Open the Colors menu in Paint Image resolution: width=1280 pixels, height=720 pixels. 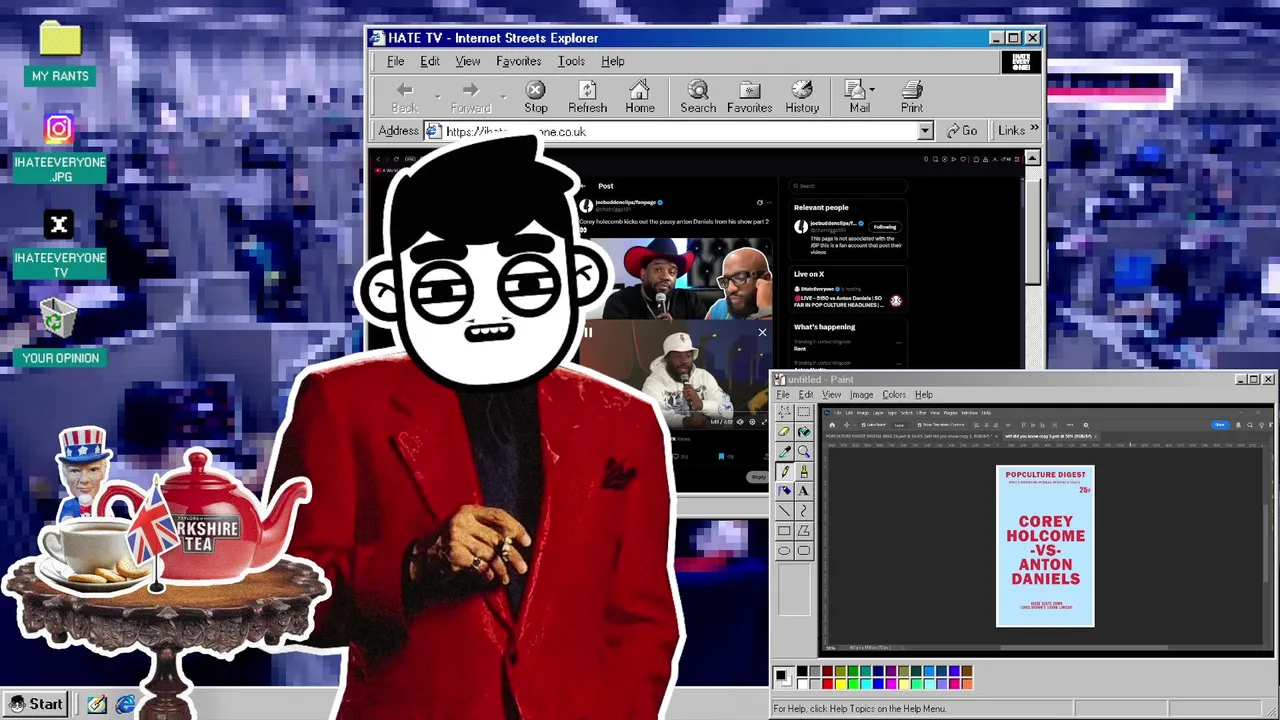pyautogui.click(x=894, y=394)
